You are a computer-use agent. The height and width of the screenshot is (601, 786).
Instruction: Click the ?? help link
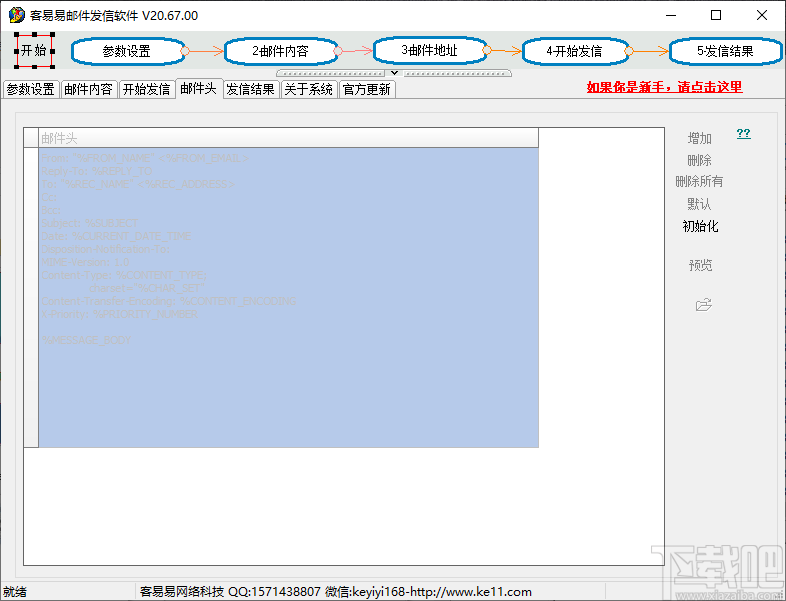743,133
